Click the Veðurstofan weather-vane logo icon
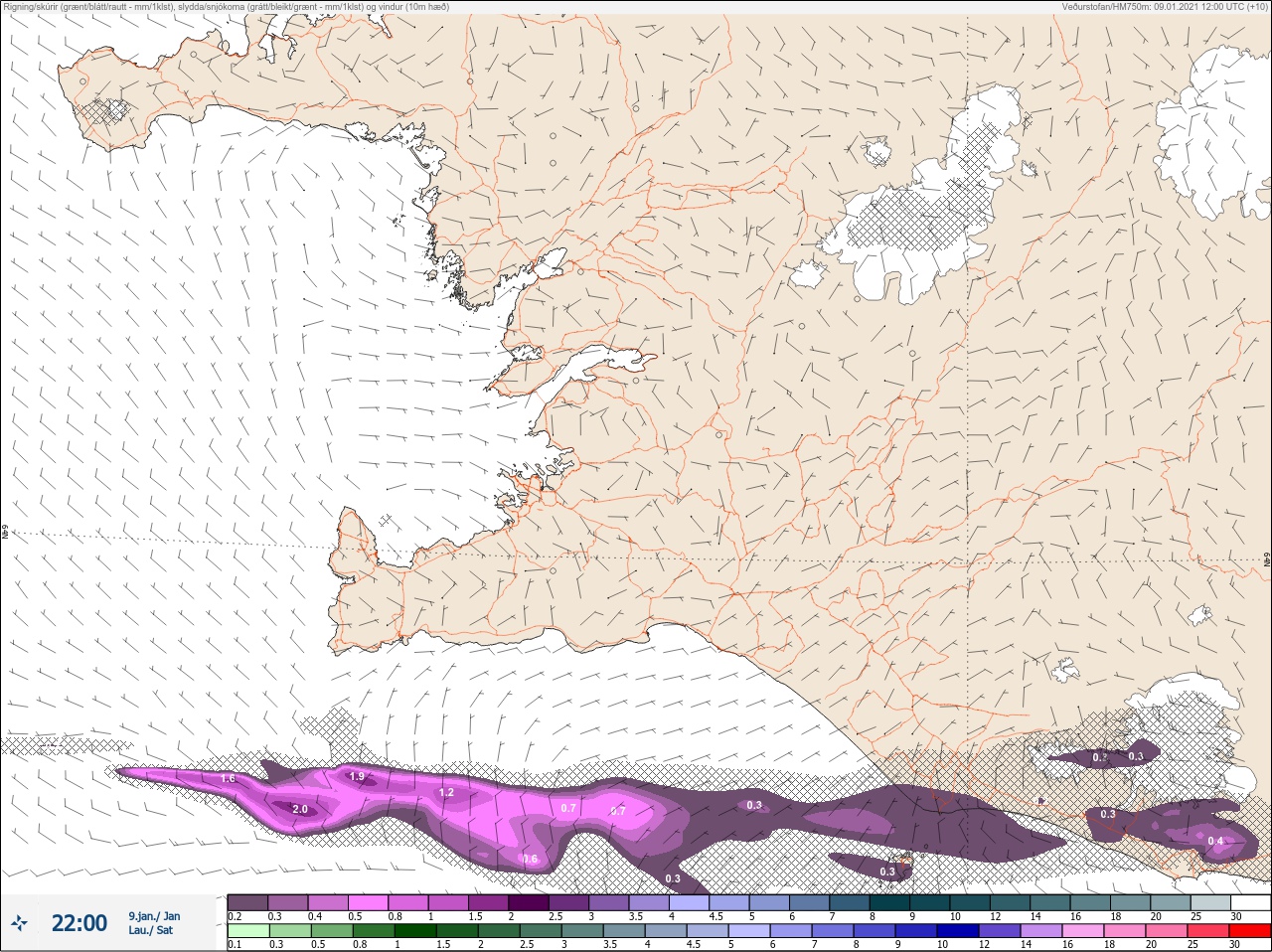Viewport: 1272px width, 952px height. click(19, 923)
